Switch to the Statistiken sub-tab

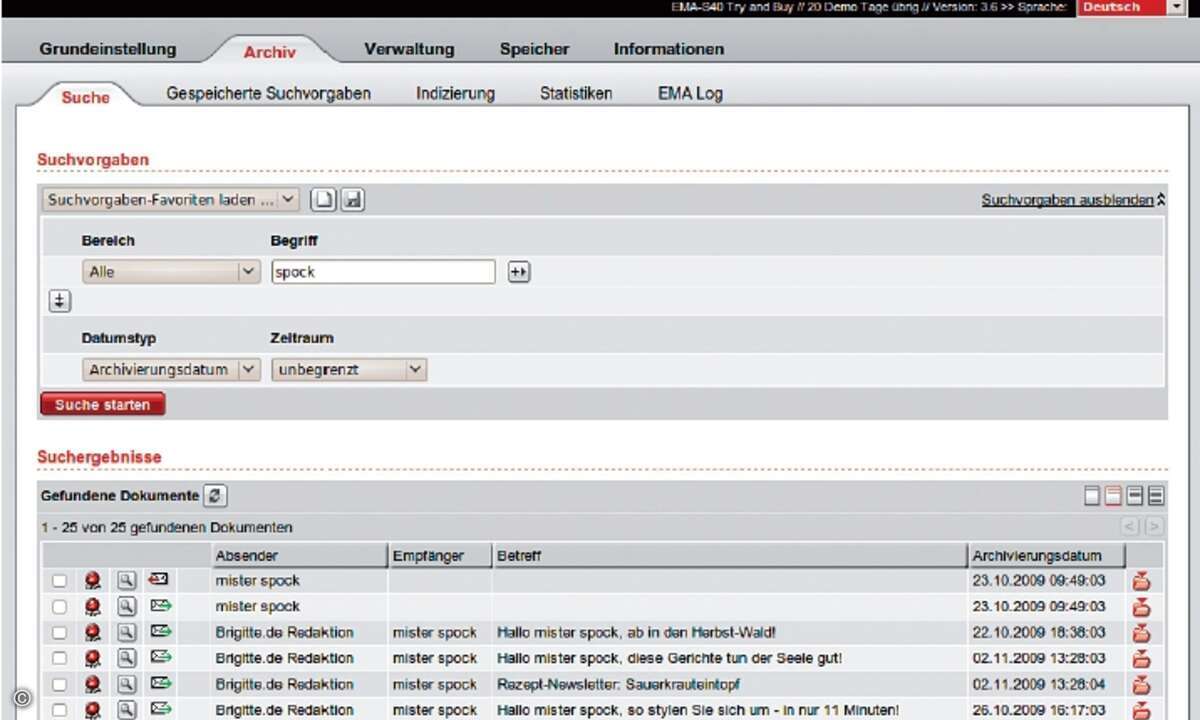point(576,93)
